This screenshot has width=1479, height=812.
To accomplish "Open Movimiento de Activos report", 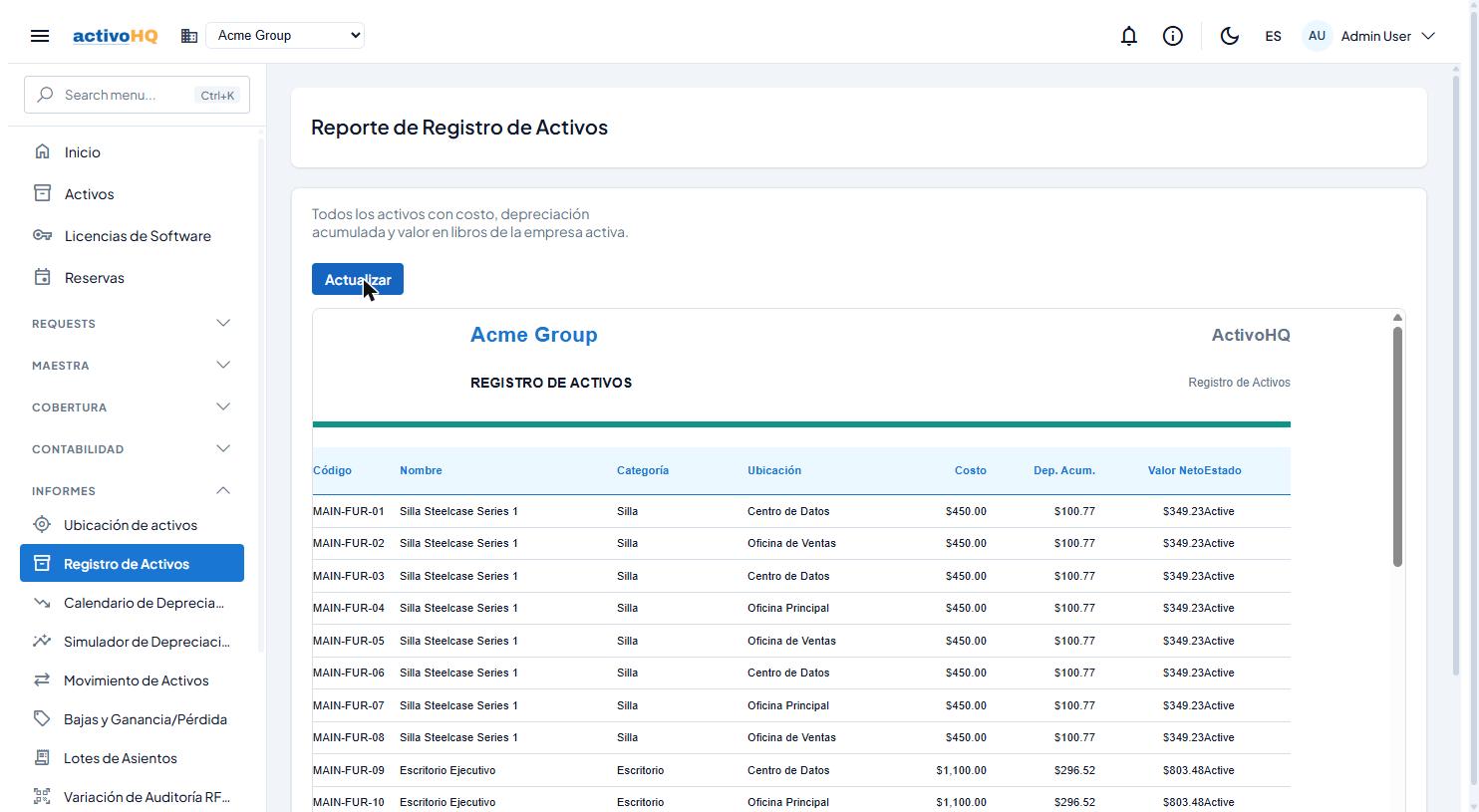I will (132, 680).
